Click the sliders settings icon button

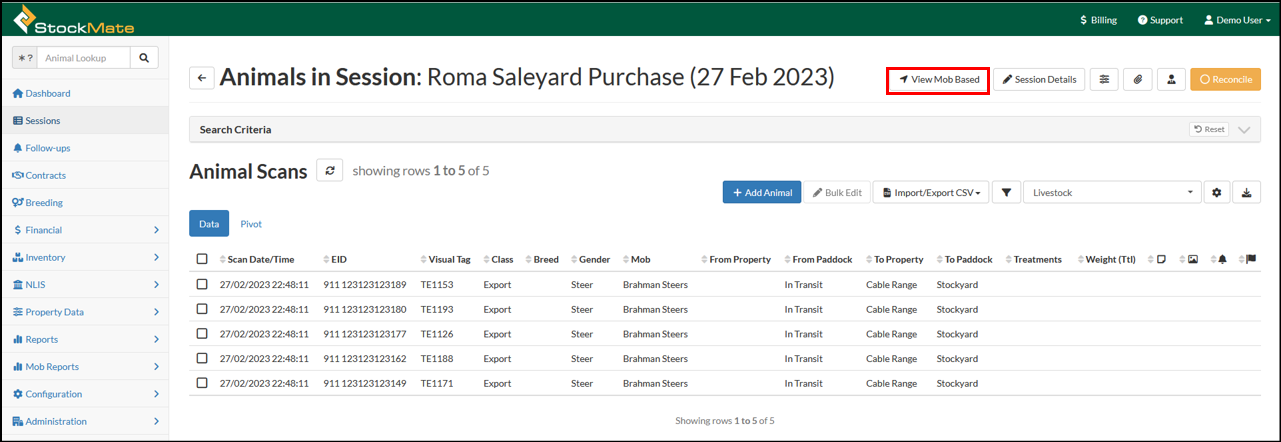[1104, 79]
